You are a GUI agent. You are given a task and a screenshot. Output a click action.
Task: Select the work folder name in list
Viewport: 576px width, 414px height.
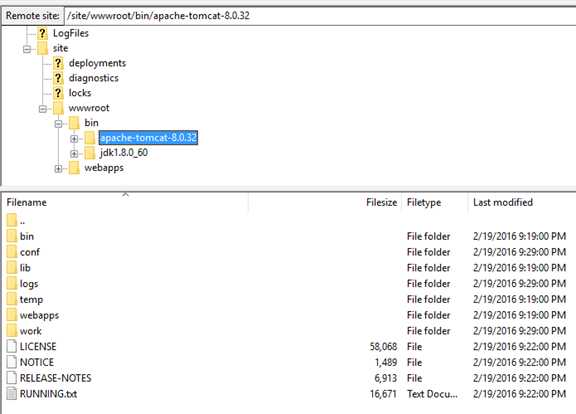coord(30,331)
